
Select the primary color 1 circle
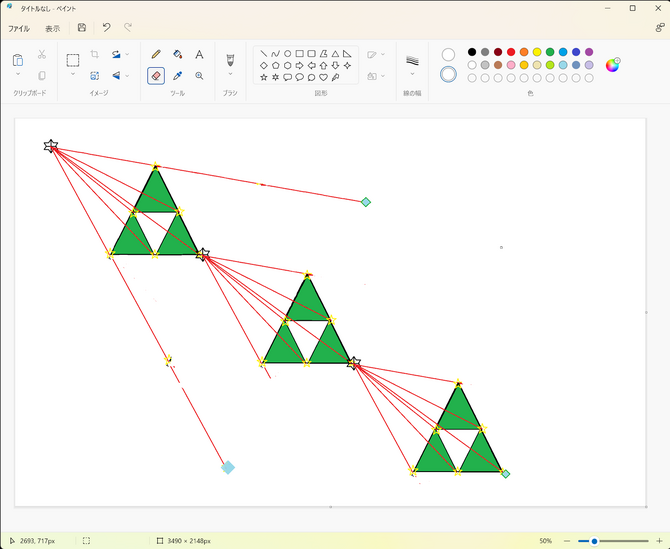click(x=448, y=54)
